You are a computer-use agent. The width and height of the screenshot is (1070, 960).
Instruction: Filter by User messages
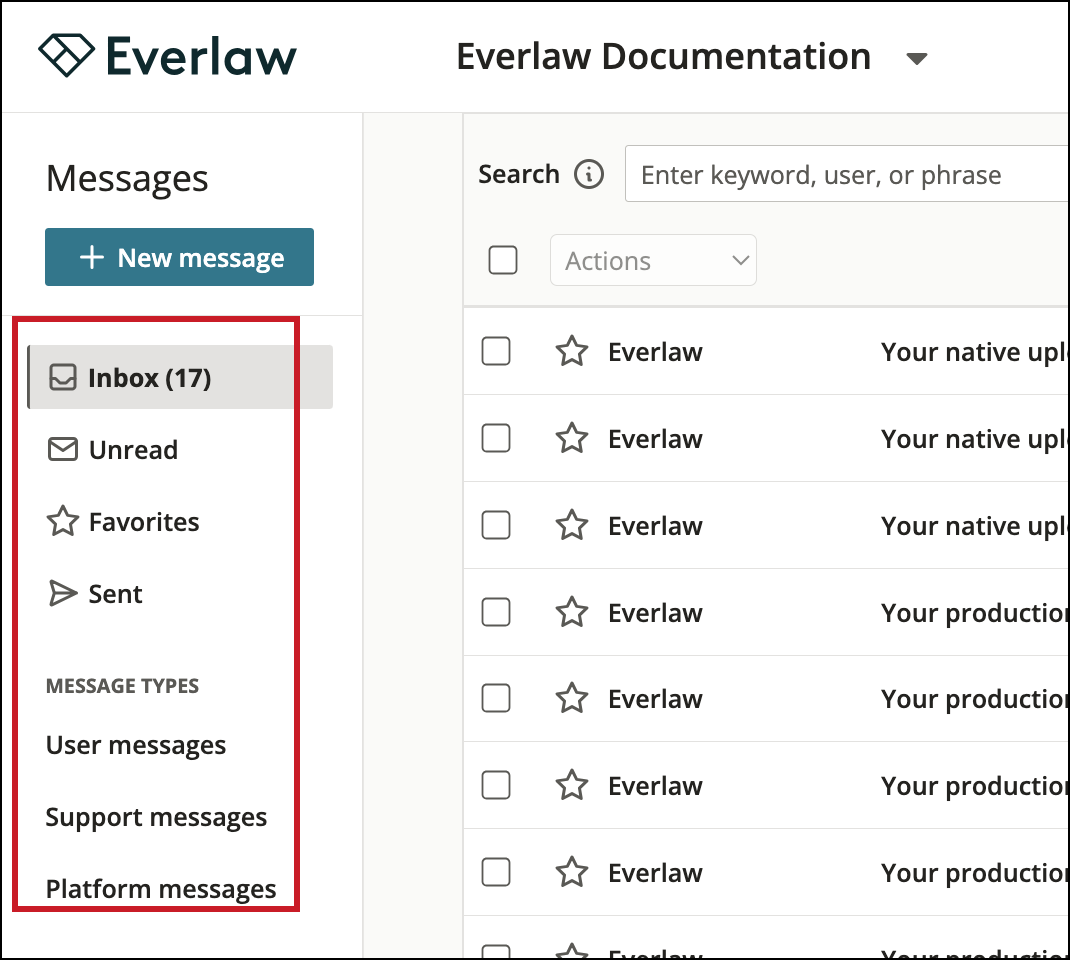[x=136, y=745]
